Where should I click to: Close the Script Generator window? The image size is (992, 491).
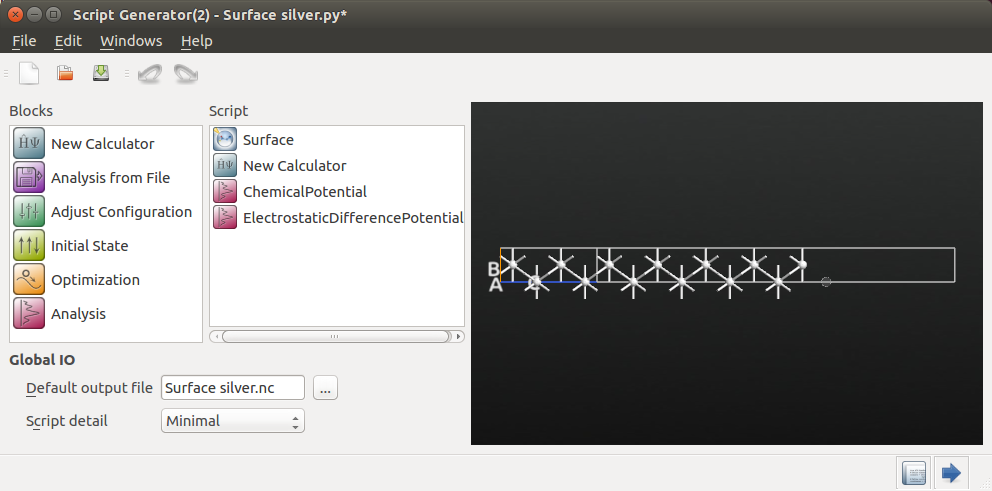click(15, 14)
